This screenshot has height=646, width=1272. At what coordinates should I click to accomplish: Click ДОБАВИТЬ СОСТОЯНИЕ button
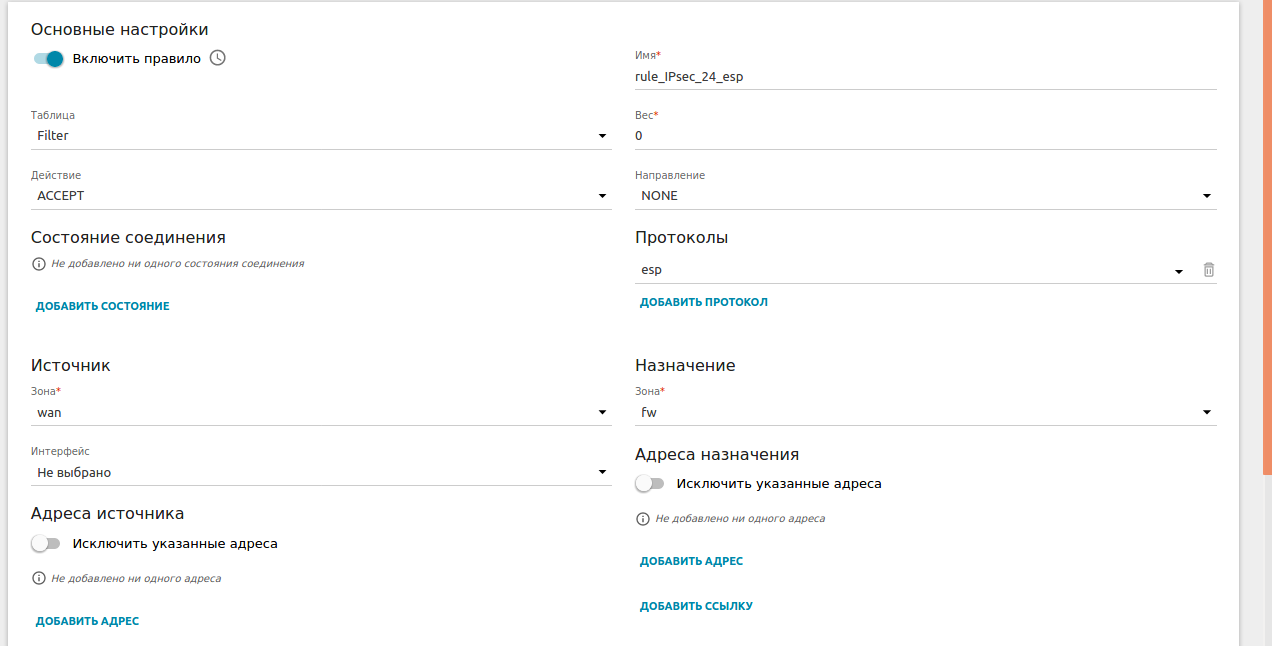coord(103,306)
